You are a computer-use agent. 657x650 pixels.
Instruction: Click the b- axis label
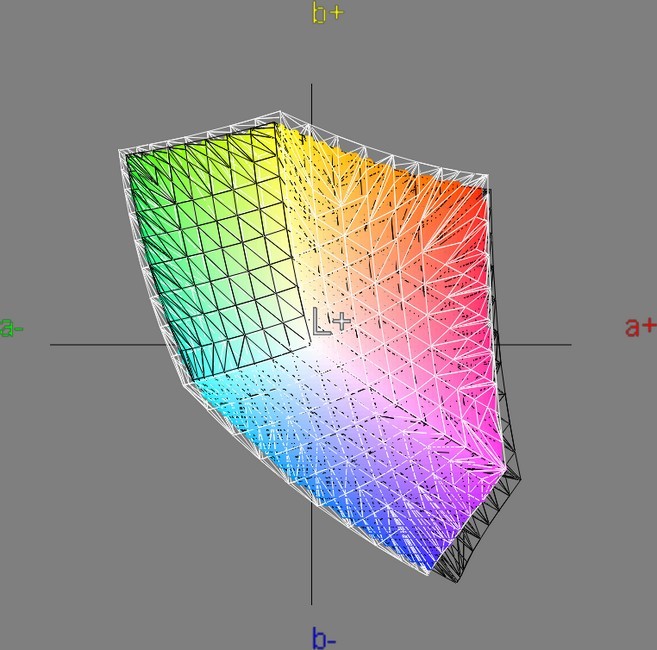(324, 638)
